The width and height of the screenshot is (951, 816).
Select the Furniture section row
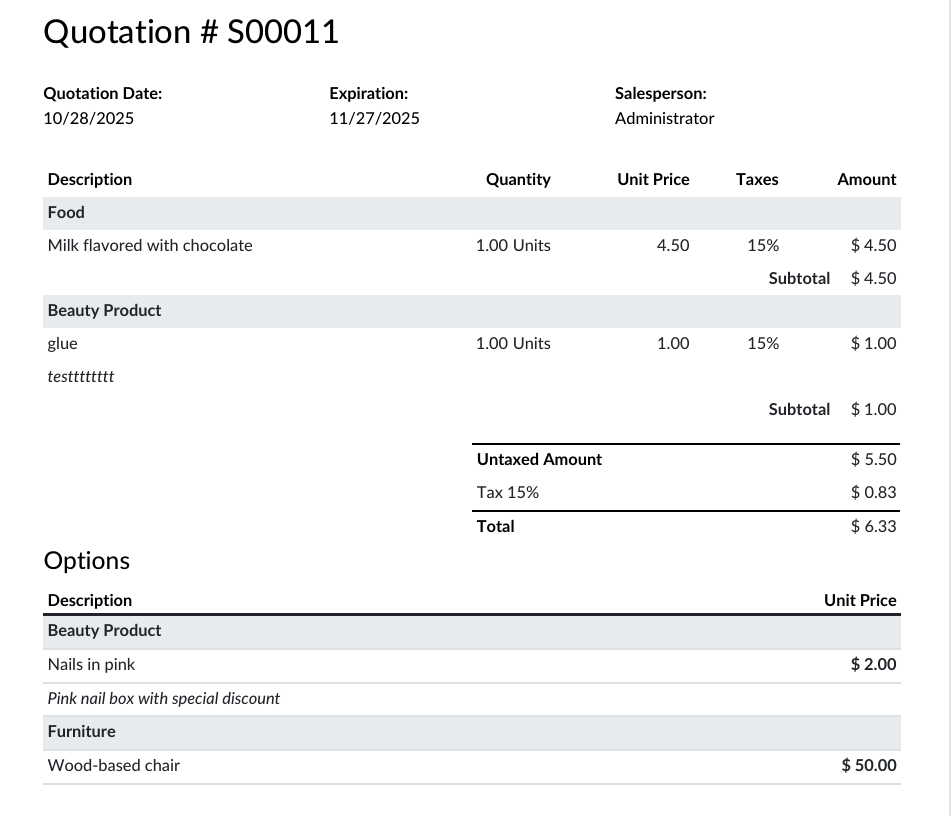pos(81,731)
